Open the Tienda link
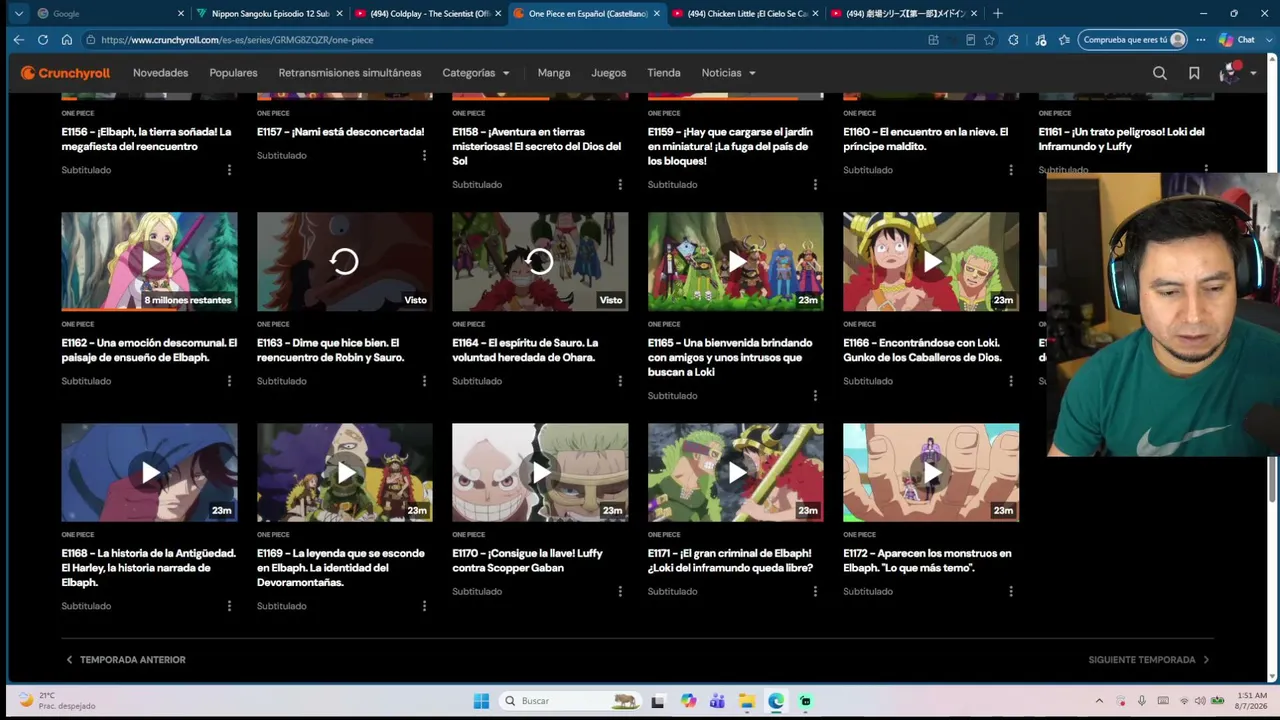Image resolution: width=1280 pixels, height=720 pixels. coord(664,73)
